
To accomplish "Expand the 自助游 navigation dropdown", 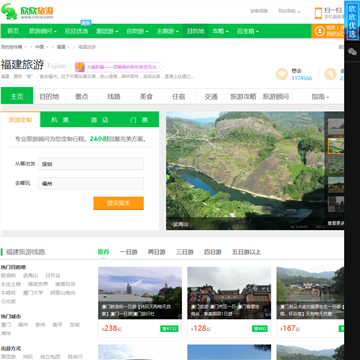I will coord(138,31).
